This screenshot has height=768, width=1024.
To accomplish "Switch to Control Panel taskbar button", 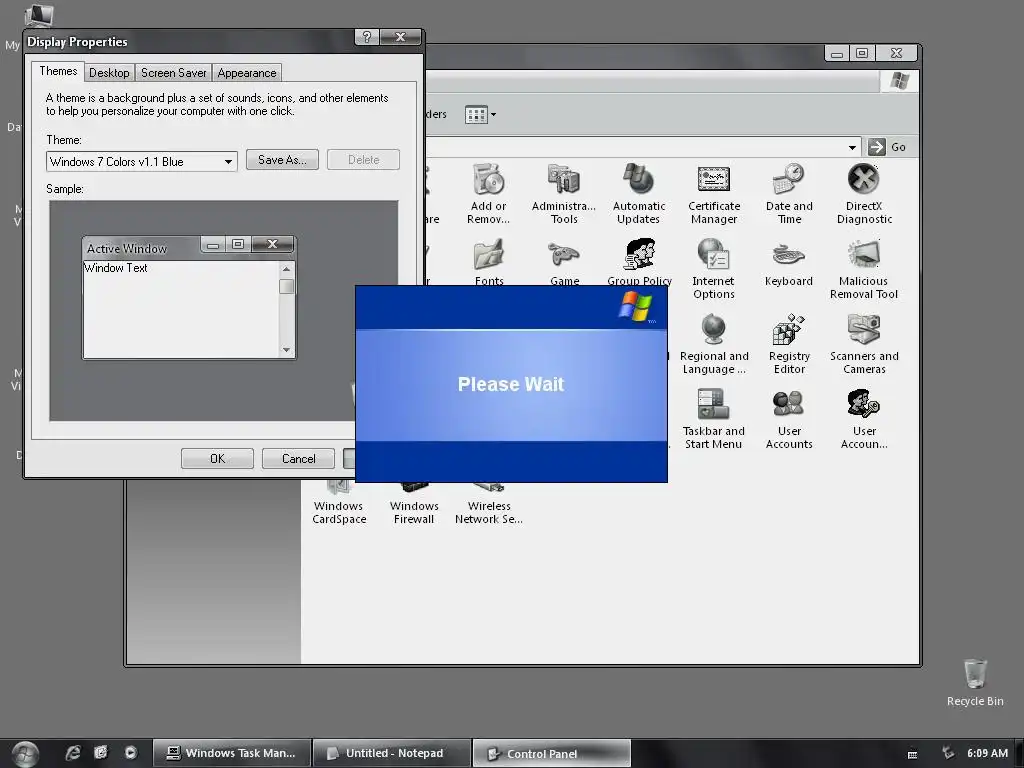I will (551, 753).
